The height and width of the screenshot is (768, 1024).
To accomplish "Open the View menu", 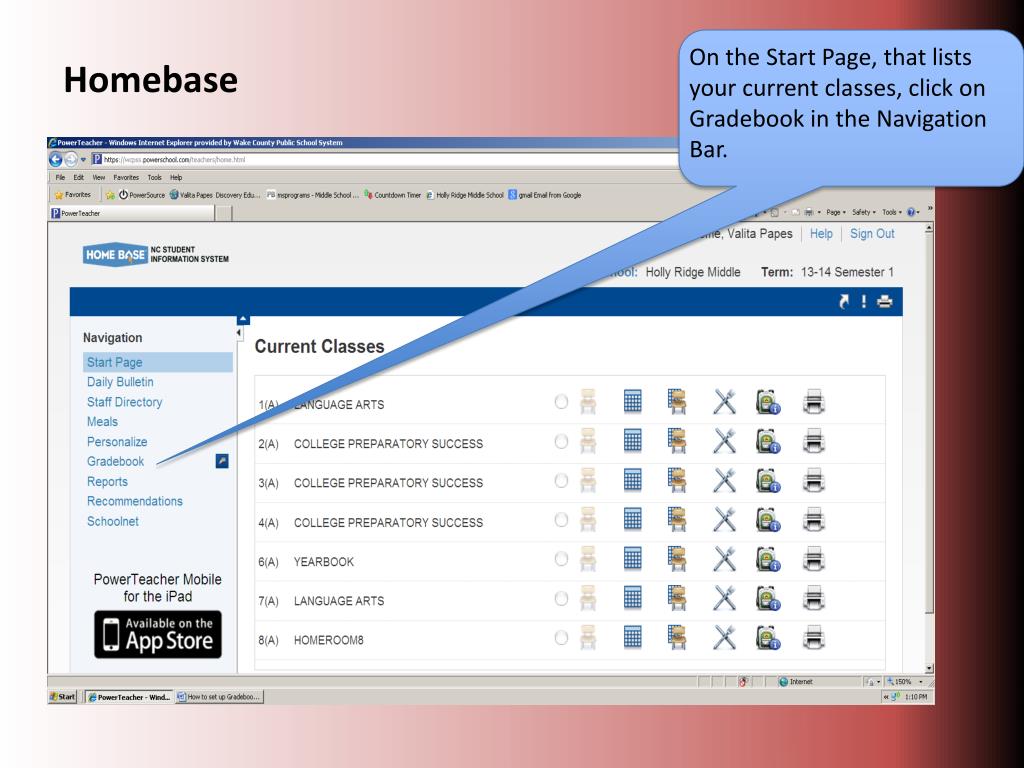I will click(x=99, y=177).
